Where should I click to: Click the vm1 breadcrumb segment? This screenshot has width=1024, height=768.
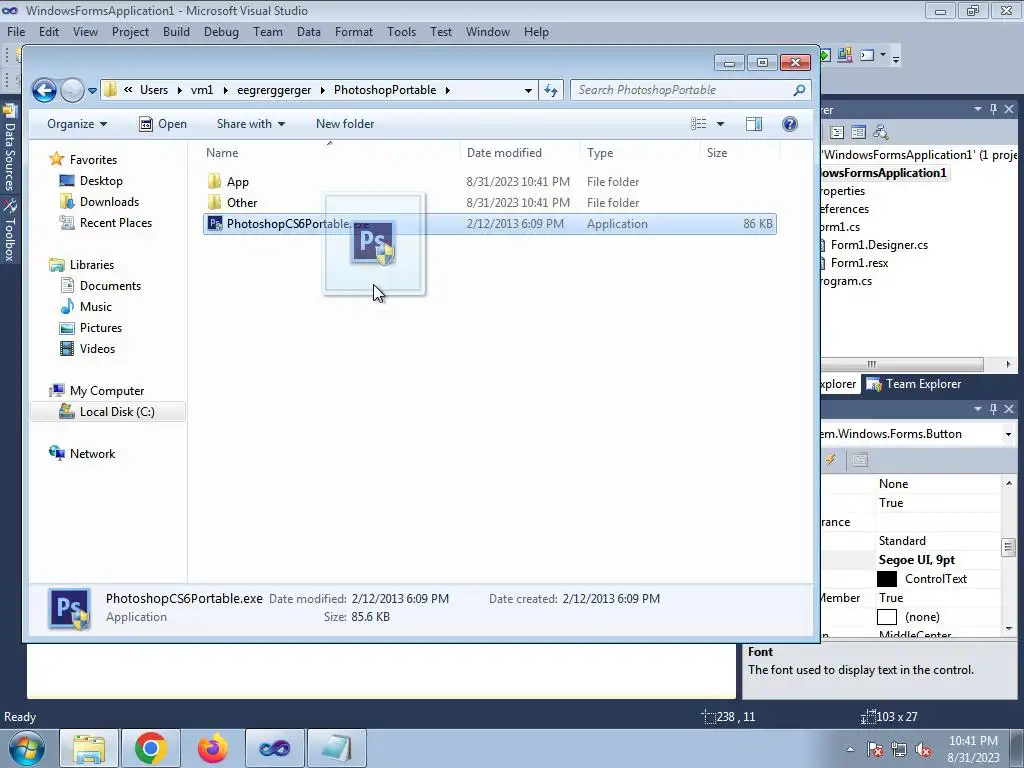point(202,90)
